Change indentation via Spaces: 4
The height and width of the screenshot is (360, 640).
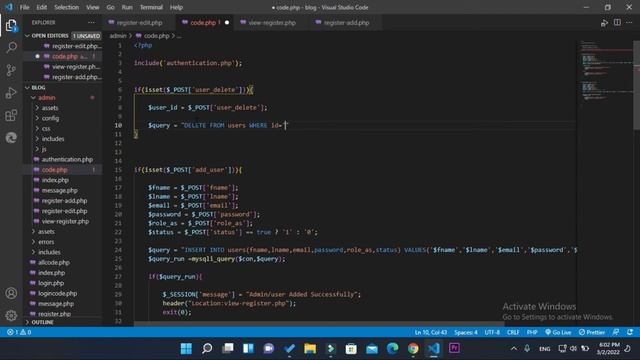466,332
